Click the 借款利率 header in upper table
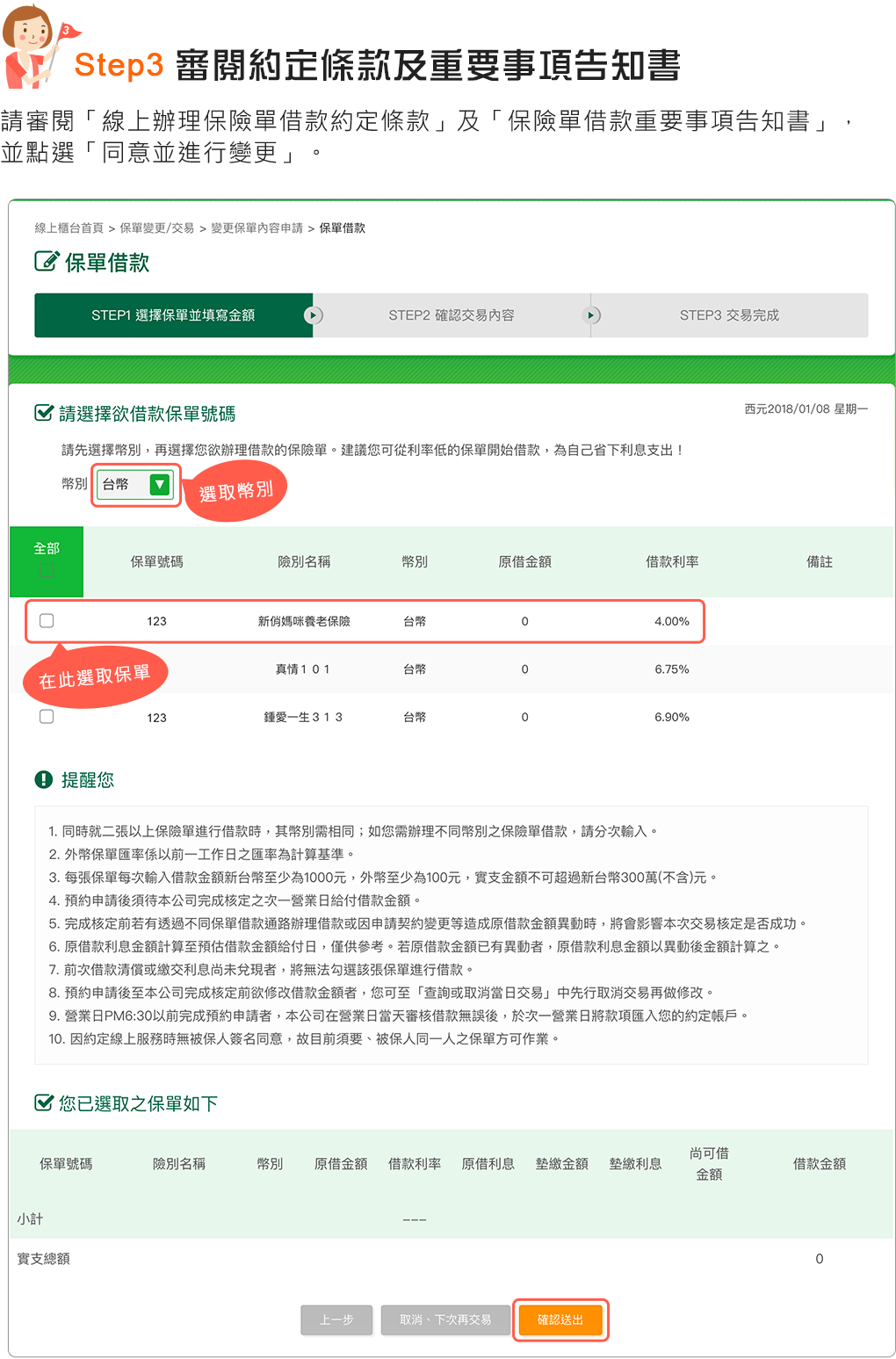Screen dimensions: 896x1359 pyautogui.click(x=672, y=562)
